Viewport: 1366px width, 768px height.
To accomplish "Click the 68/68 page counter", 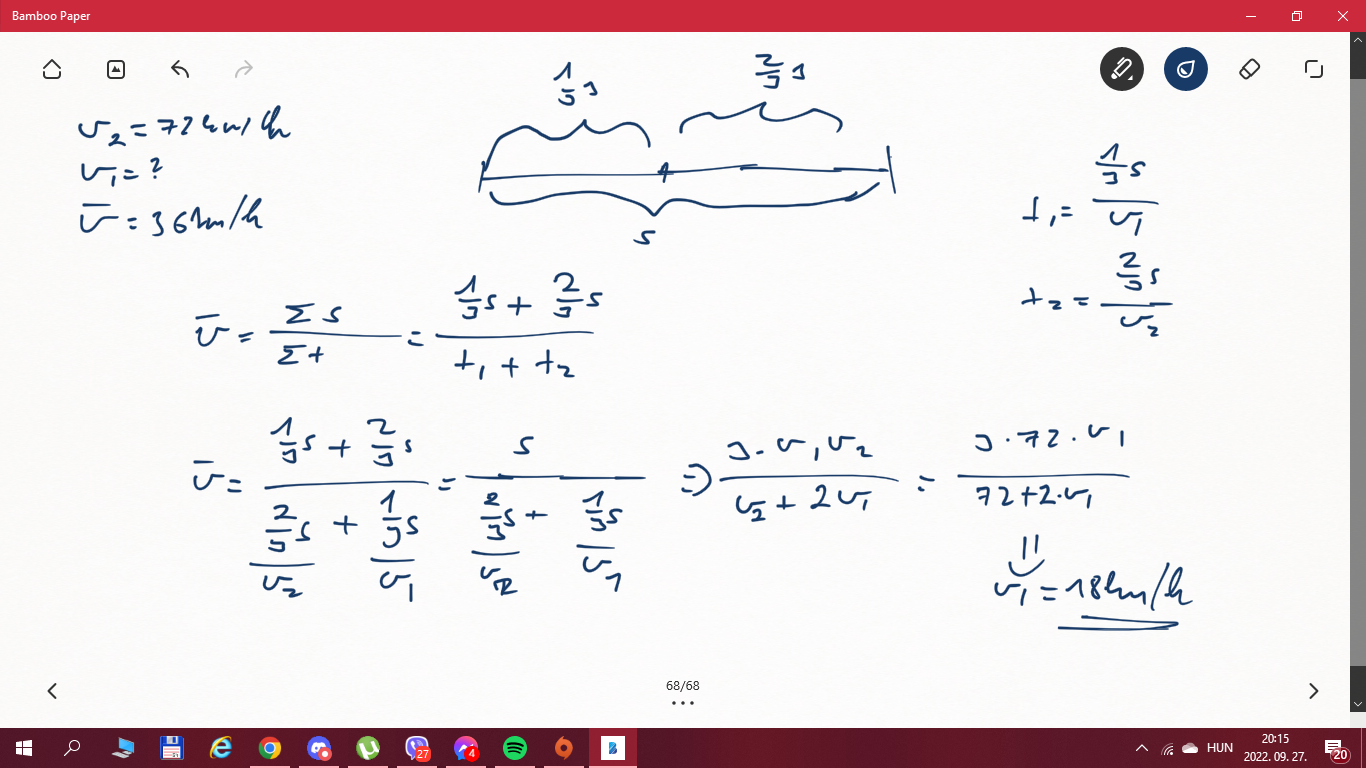I will click(683, 686).
